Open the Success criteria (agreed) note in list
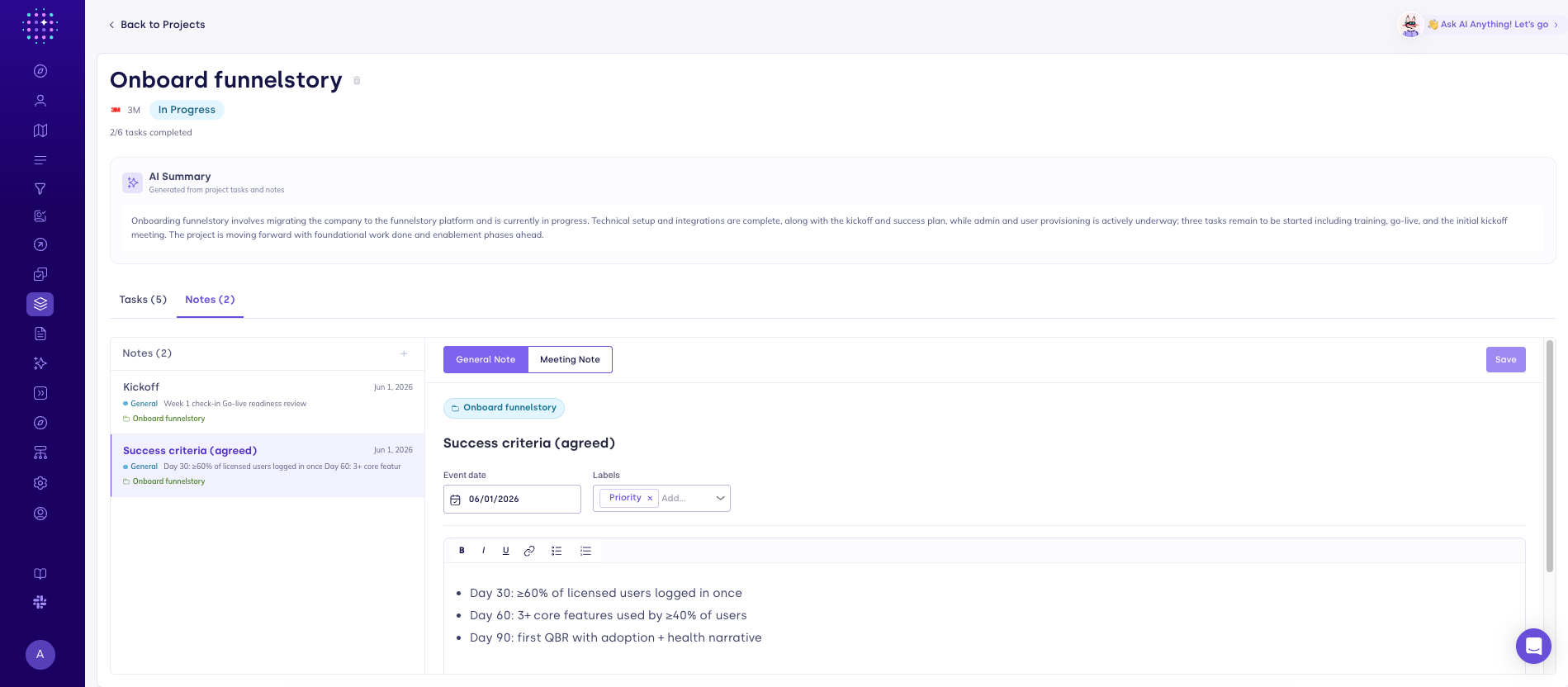The image size is (1568, 687). pyautogui.click(x=268, y=465)
